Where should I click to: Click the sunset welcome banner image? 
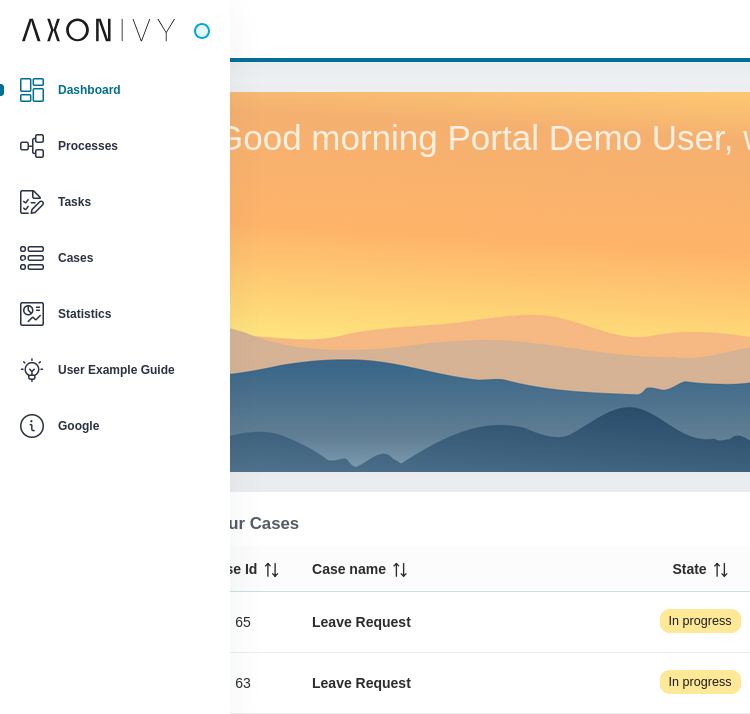pos(490,300)
